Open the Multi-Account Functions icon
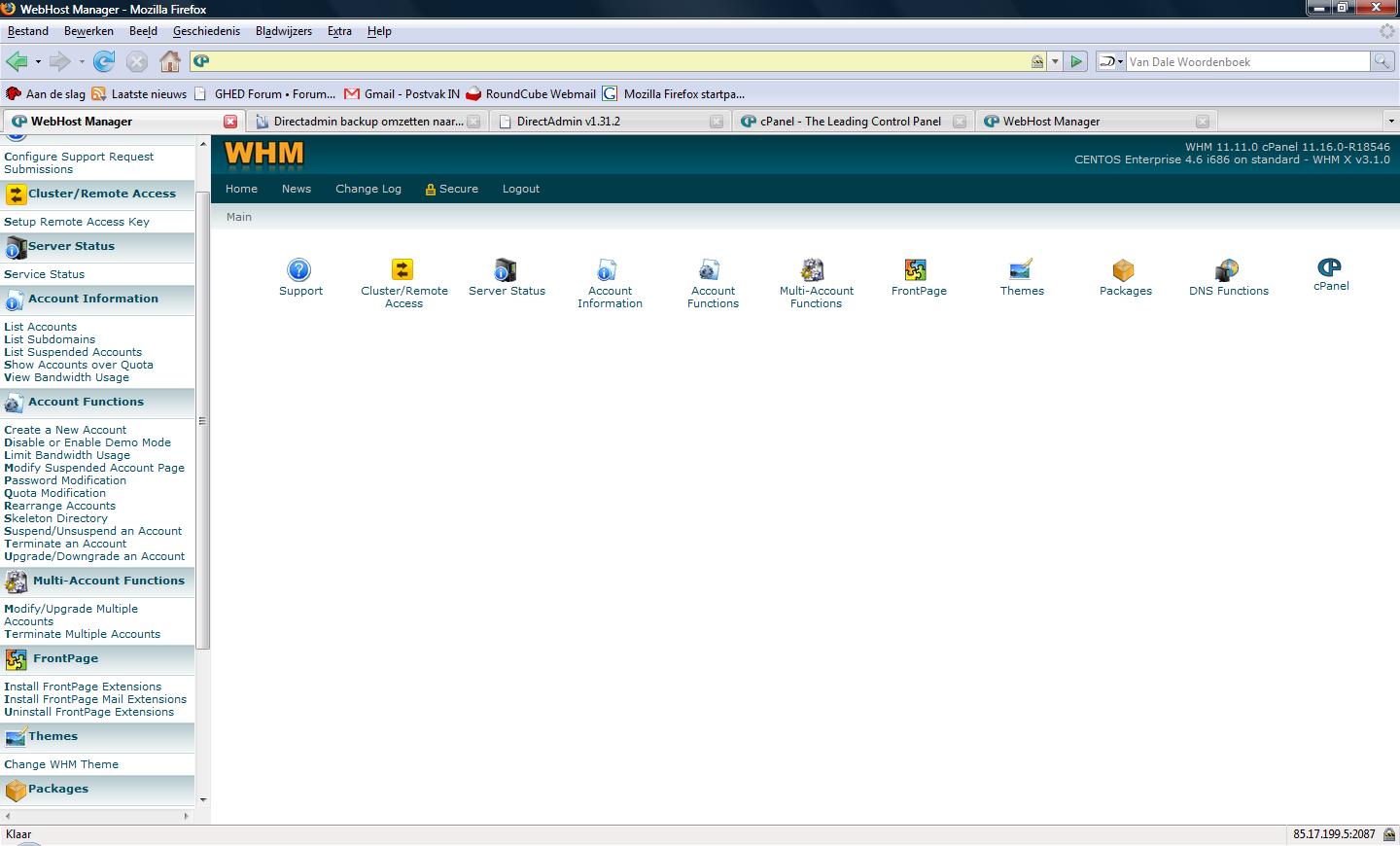 pos(813,269)
